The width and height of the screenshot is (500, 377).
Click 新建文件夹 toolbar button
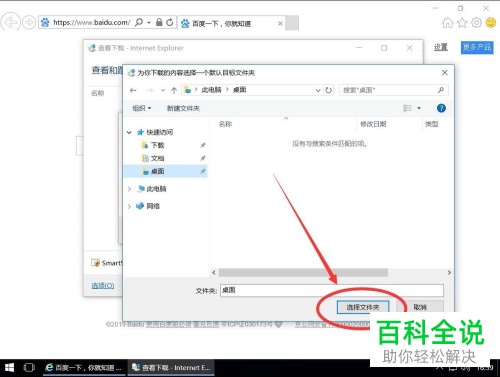183,108
